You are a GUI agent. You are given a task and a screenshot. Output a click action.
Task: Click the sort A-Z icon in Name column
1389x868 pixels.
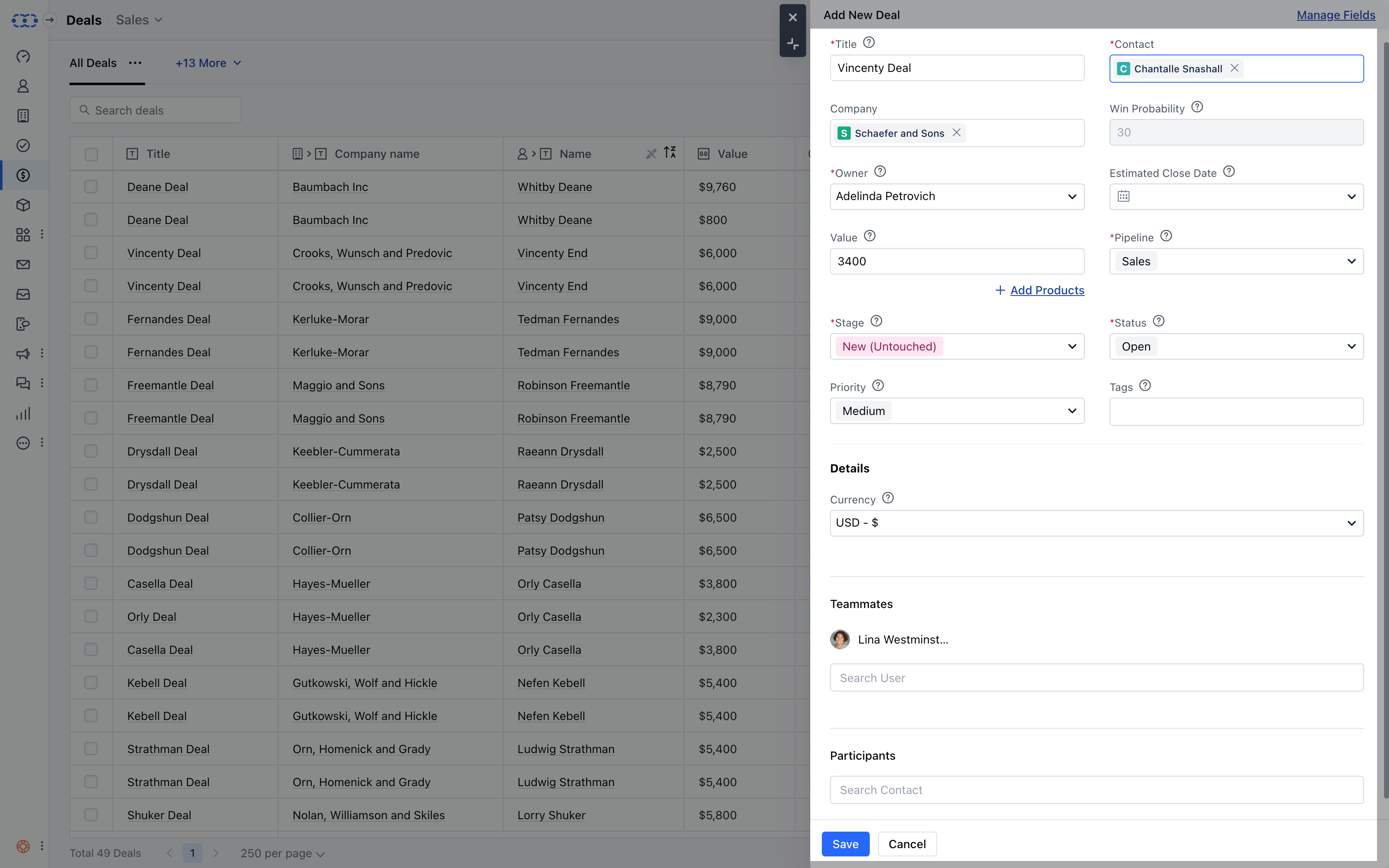[x=670, y=153]
